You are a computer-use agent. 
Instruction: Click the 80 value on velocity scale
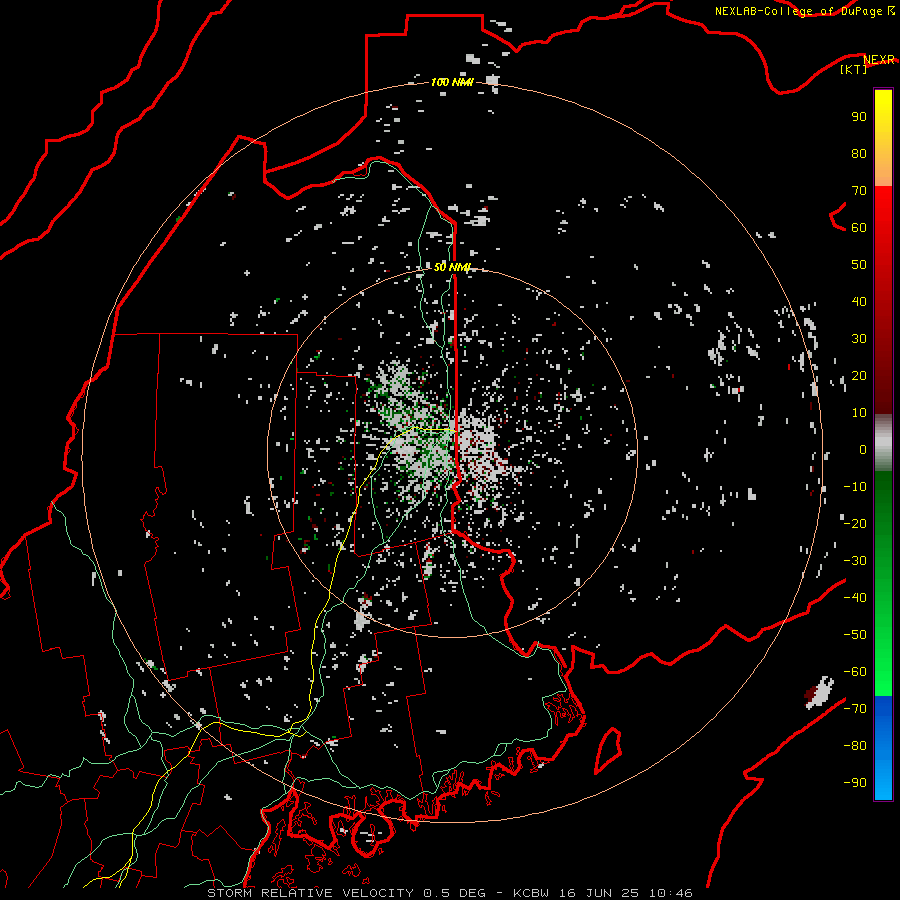click(859, 154)
